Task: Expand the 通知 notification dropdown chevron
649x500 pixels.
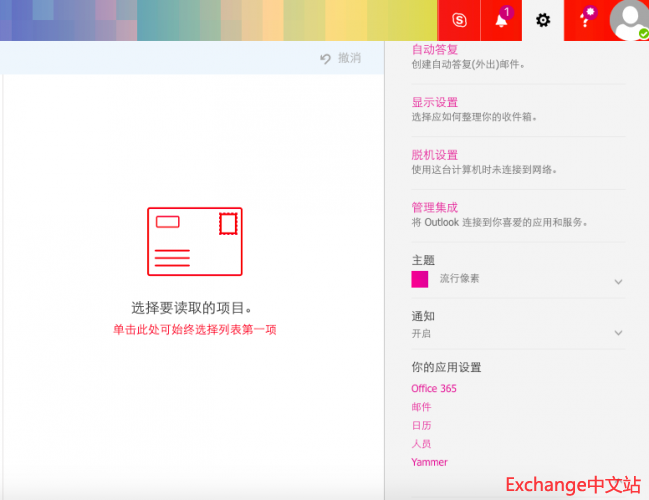Action: (618, 333)
